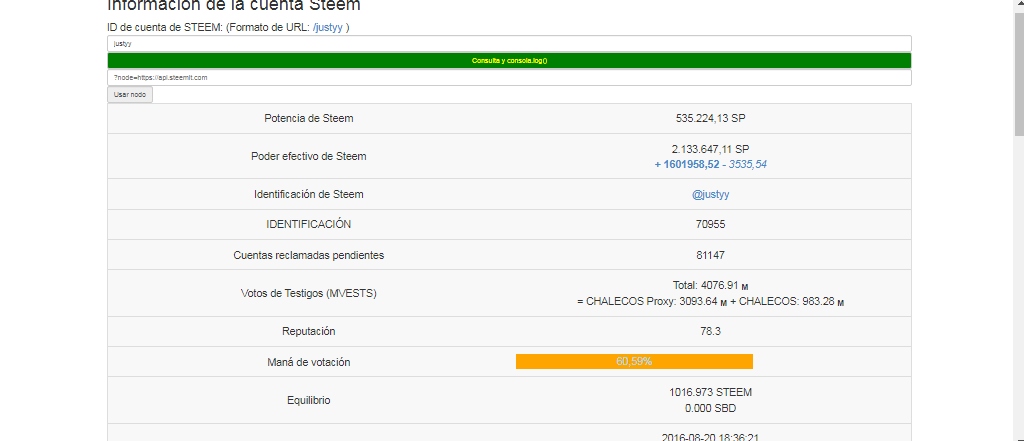Select the 0.000 SBD balance
Screen dimensions: 1024x441
coord(711,408)
